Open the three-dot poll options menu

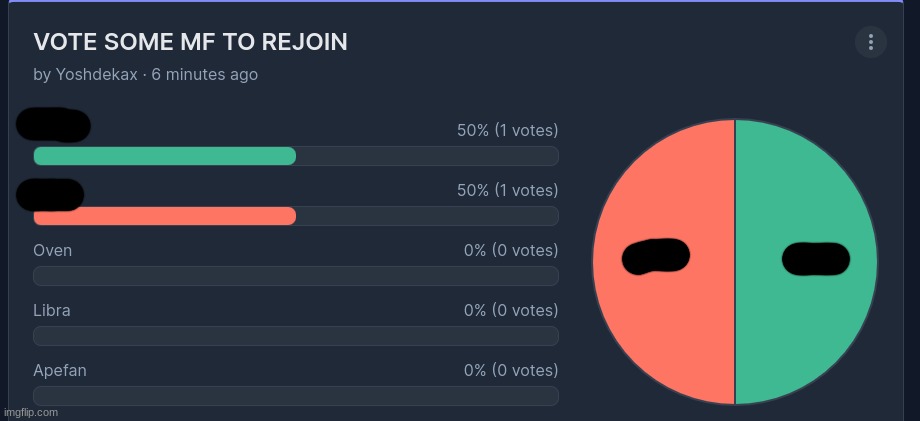point(870,42)
